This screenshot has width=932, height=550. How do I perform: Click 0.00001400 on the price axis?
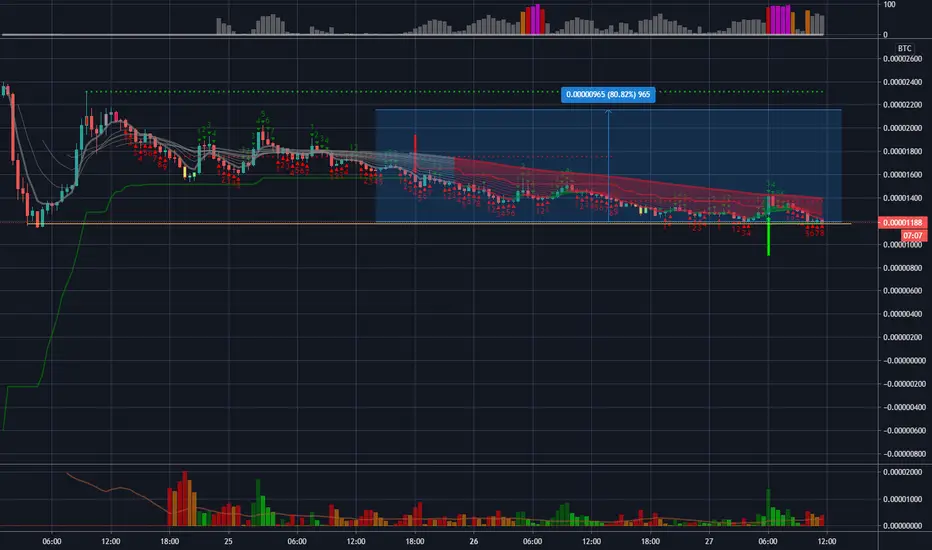coord(902,198)
